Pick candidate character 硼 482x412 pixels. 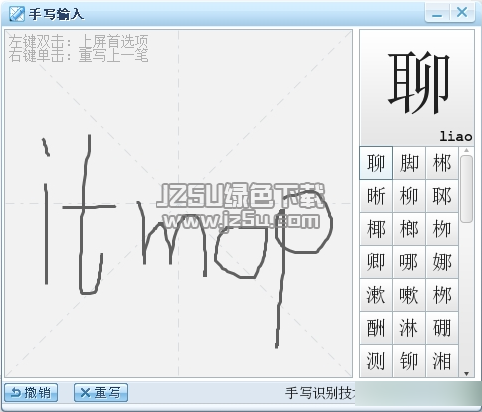tap(442, 328)
